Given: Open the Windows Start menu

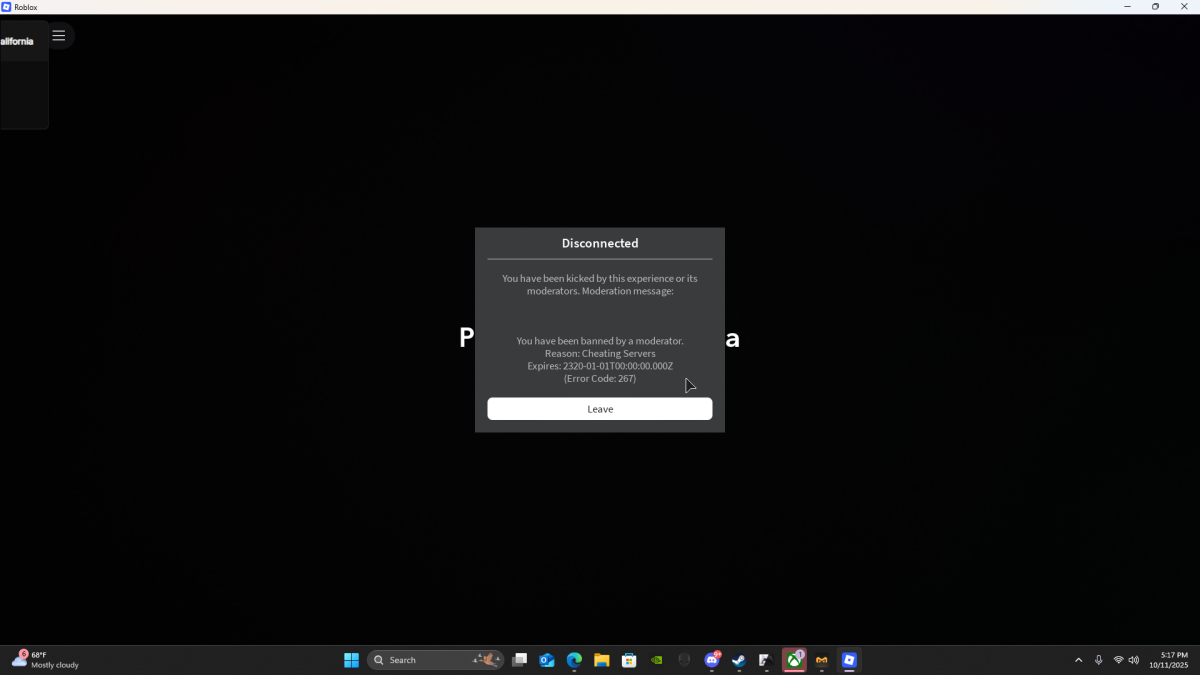Looking at the screenshot, I should pyautogui.click(x=351, y=660).
